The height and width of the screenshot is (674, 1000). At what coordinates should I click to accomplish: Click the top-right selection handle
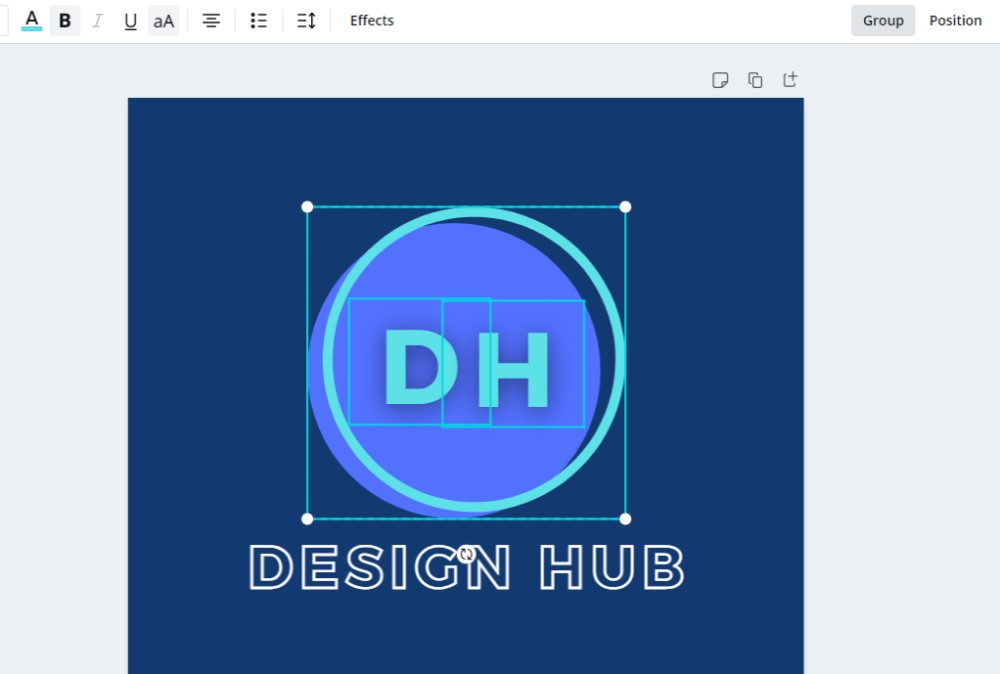[x=625, y=207]
